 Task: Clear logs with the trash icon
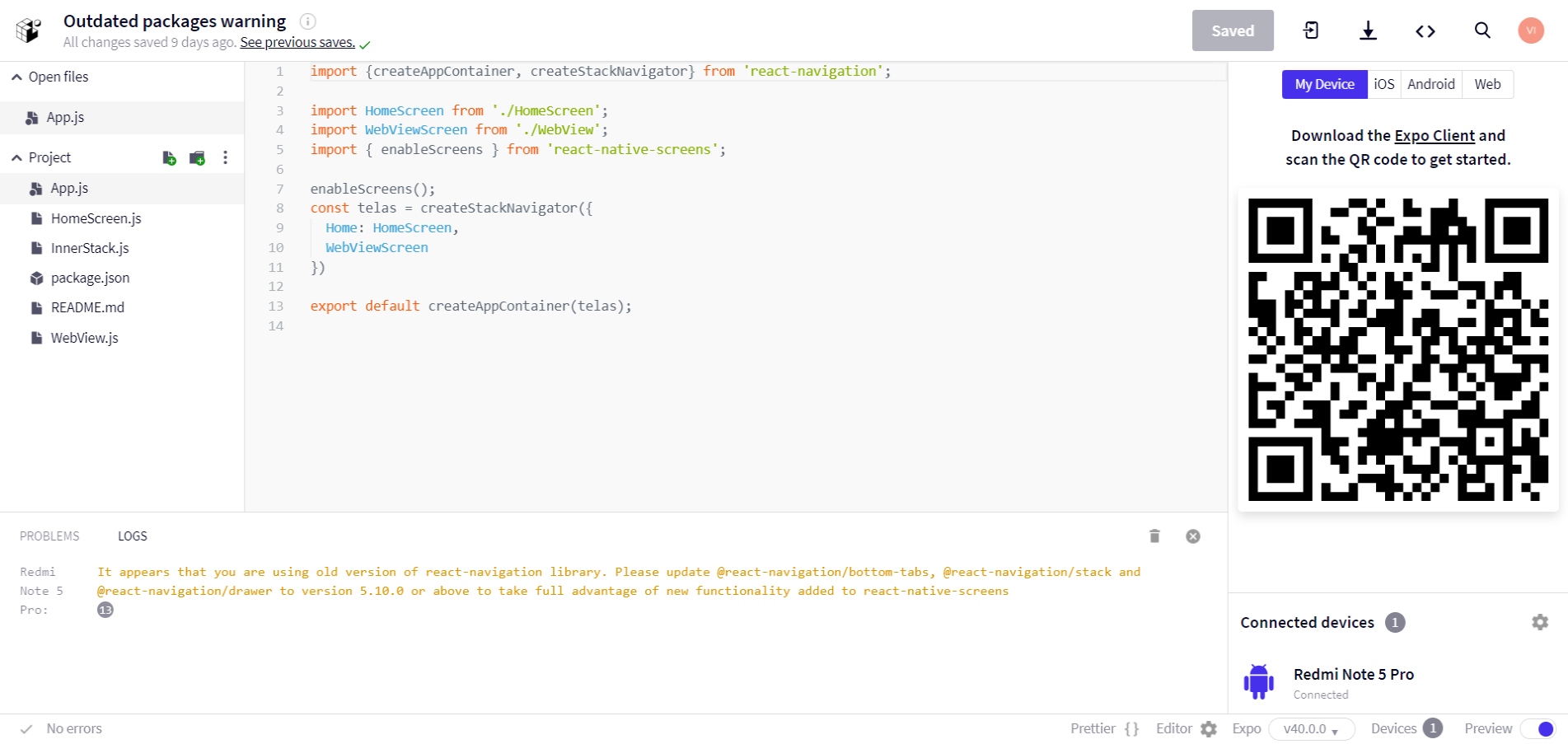[1154, 536]
